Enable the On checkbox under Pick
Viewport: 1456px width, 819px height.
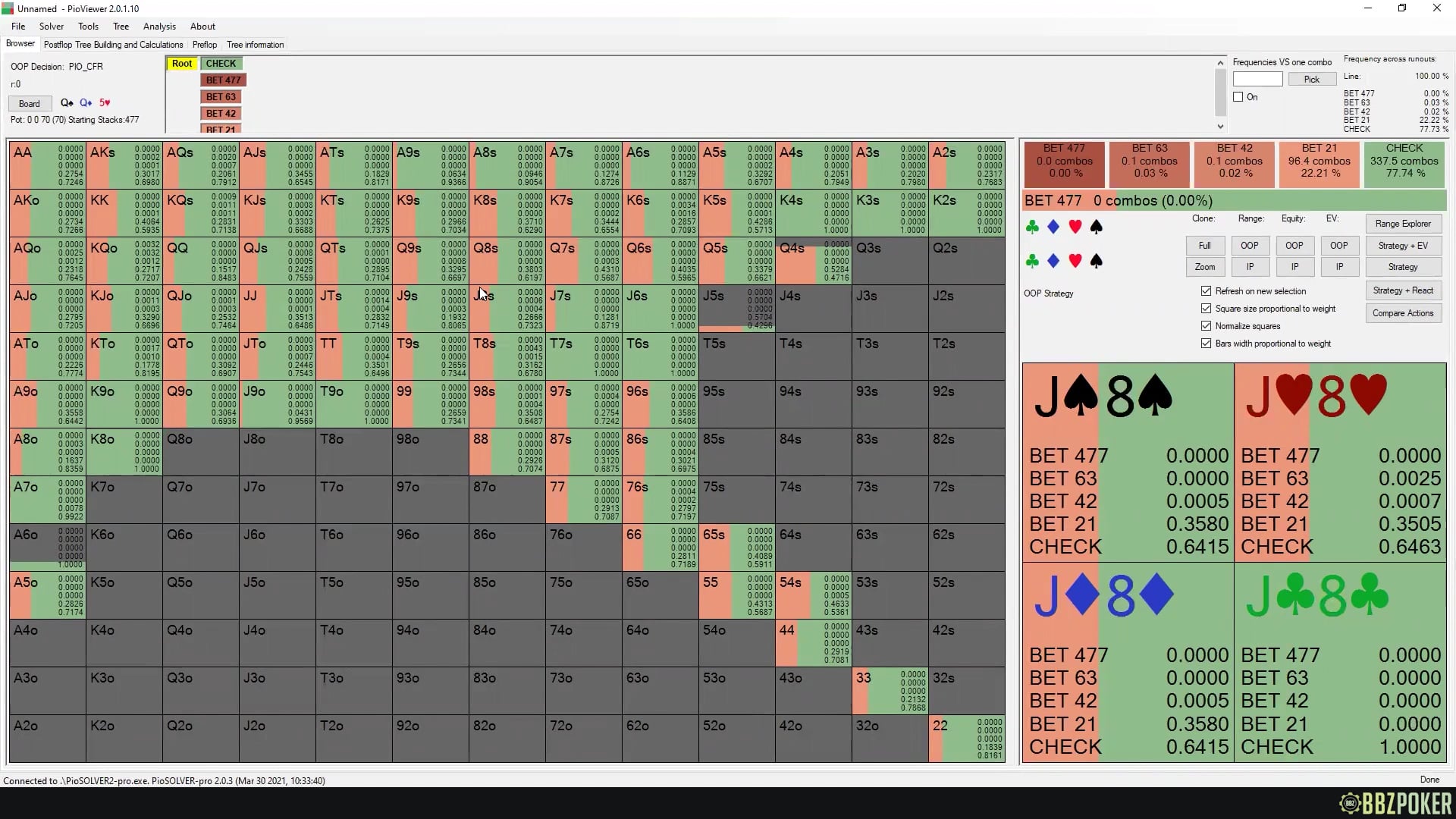pyautogui.click(x=1238, y=96)
